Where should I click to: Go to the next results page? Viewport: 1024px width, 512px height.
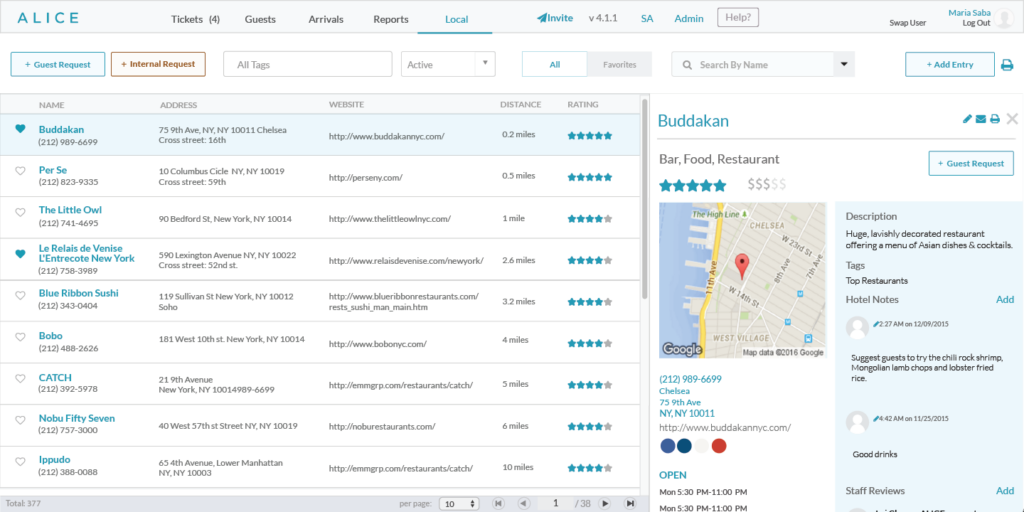605,504
